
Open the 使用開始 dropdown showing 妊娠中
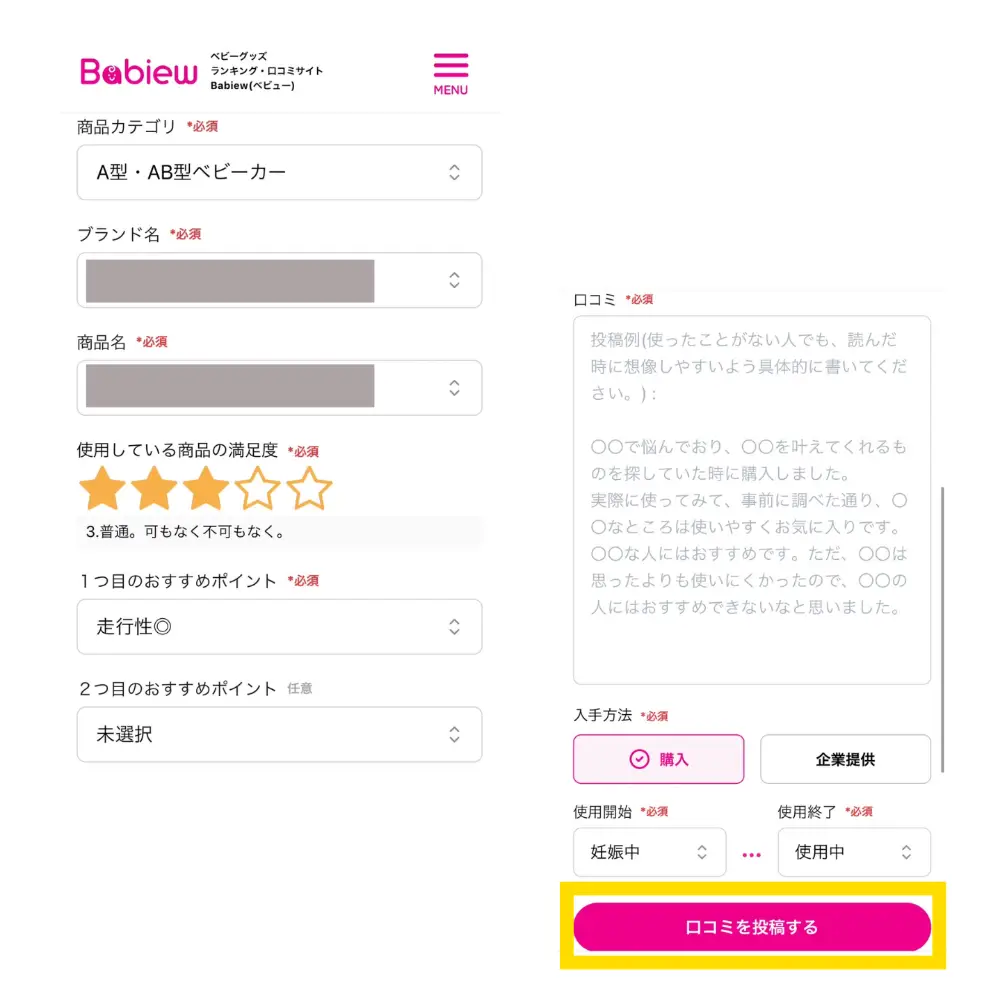coord(649,853)
